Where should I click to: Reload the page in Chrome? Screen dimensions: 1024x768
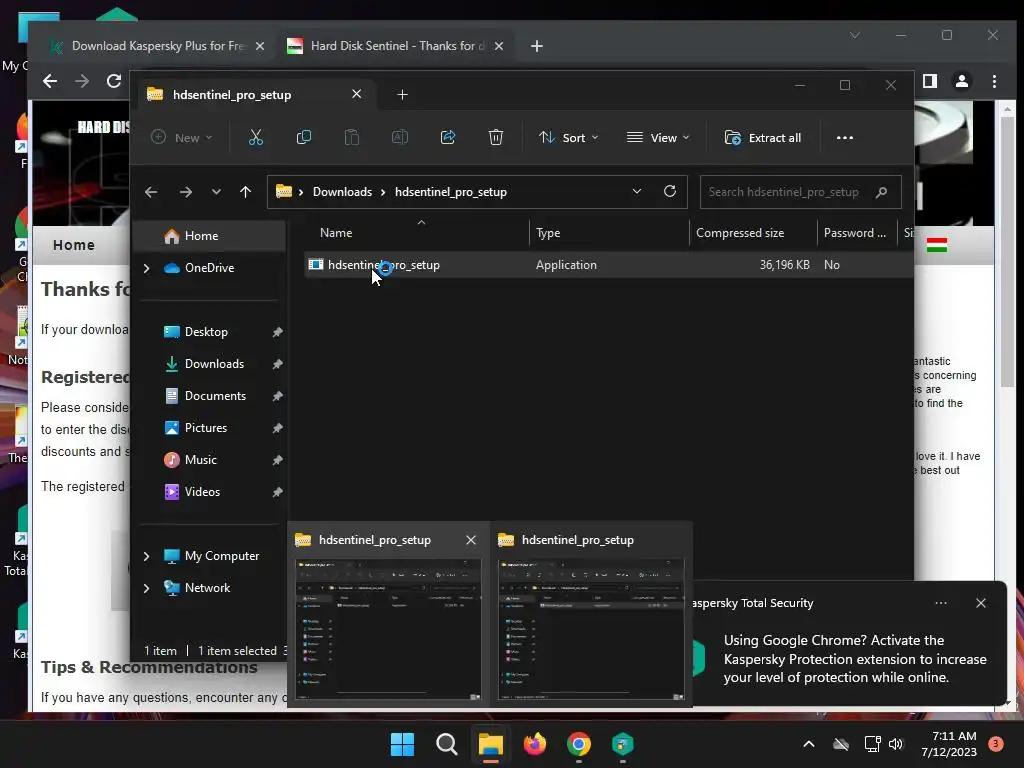point(114,81)
